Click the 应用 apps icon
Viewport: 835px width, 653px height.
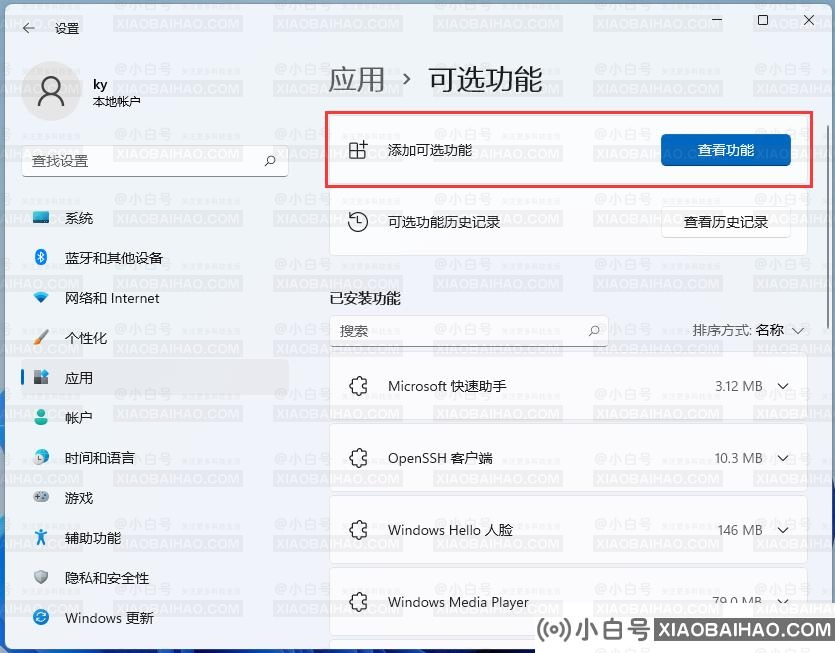41,377
